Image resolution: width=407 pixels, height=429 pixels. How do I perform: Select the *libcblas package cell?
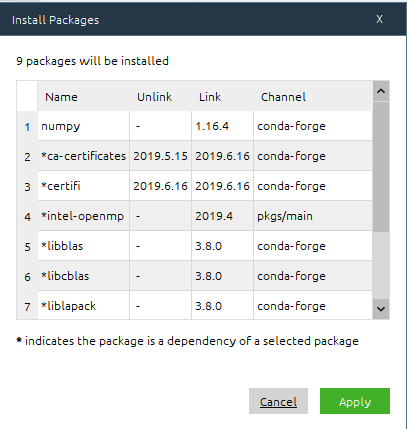pyautogui.click(x=83, y=276)
